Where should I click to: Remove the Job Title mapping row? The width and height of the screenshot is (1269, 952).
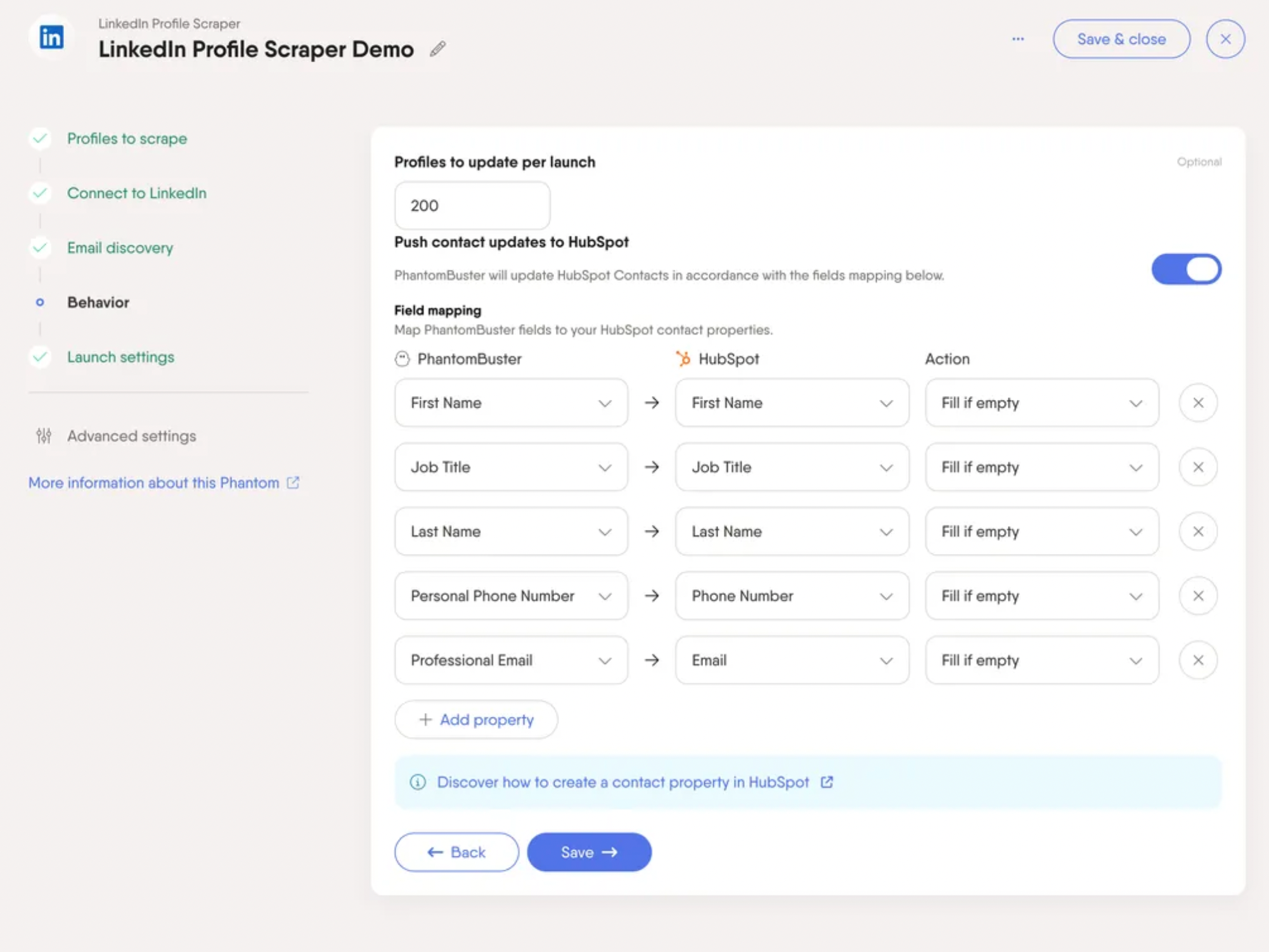point(1198,467)
